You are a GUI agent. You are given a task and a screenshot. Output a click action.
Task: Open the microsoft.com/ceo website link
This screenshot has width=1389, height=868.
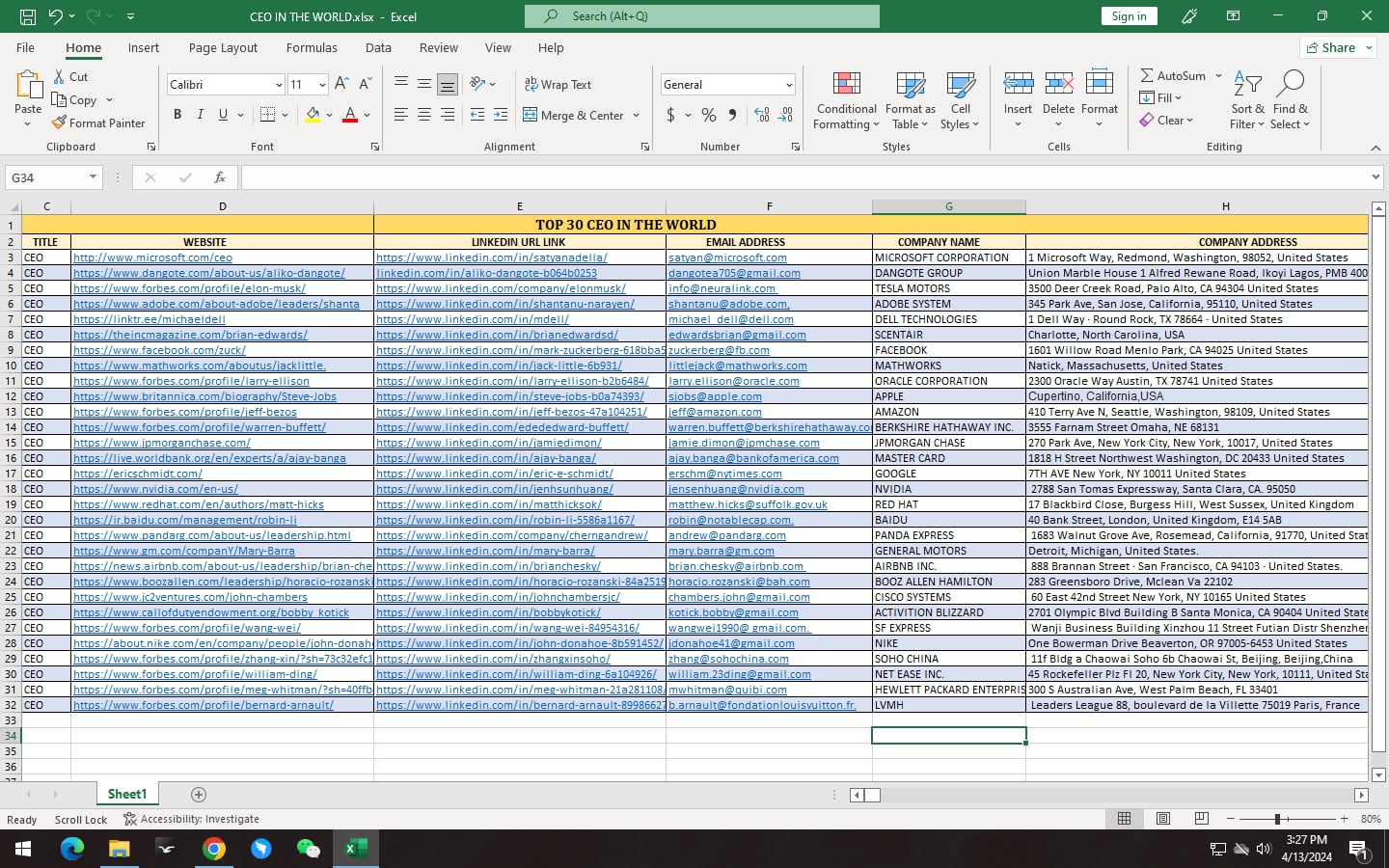[x=152, y=258]
